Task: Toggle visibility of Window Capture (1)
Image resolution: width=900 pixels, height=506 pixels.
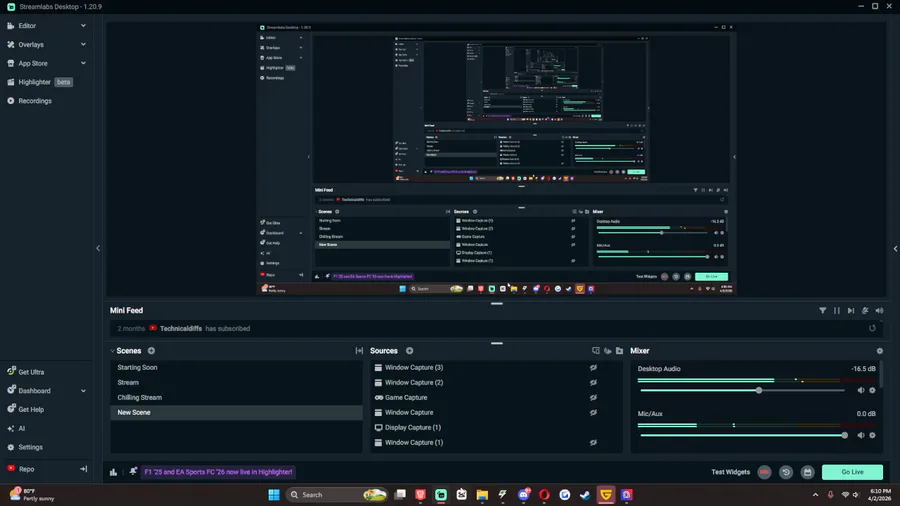Action: (593, 442)
